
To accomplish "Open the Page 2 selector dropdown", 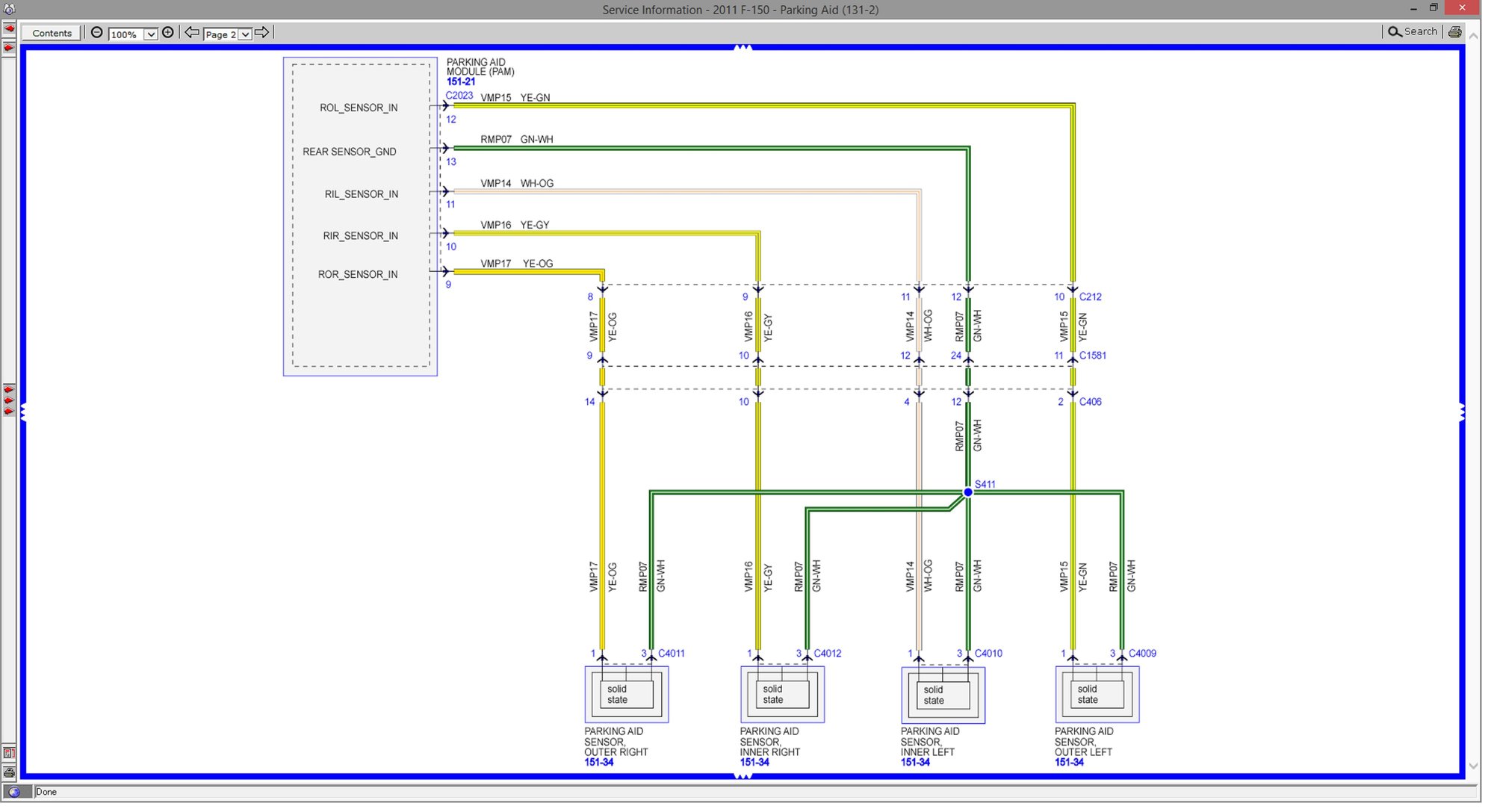I will [244, 34].
